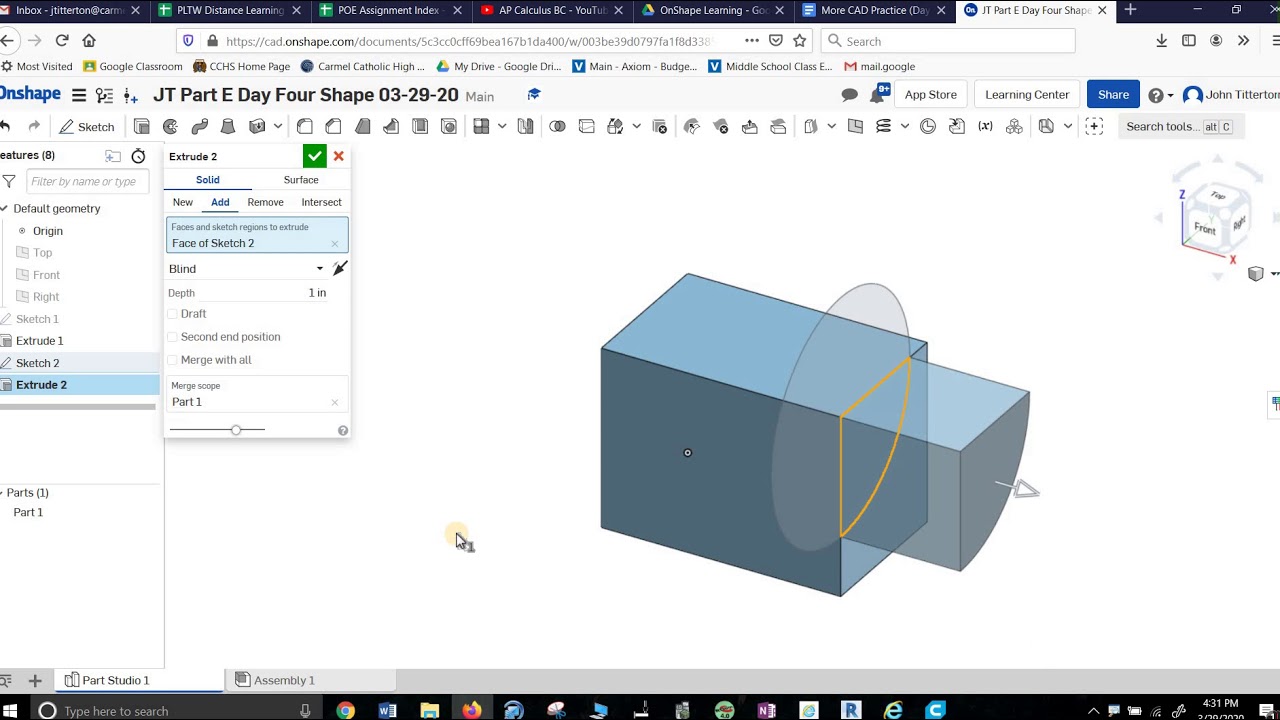
Task: Click the Onshape main hamburger menu
Action: pyautogui.click(x=78, y=95)
